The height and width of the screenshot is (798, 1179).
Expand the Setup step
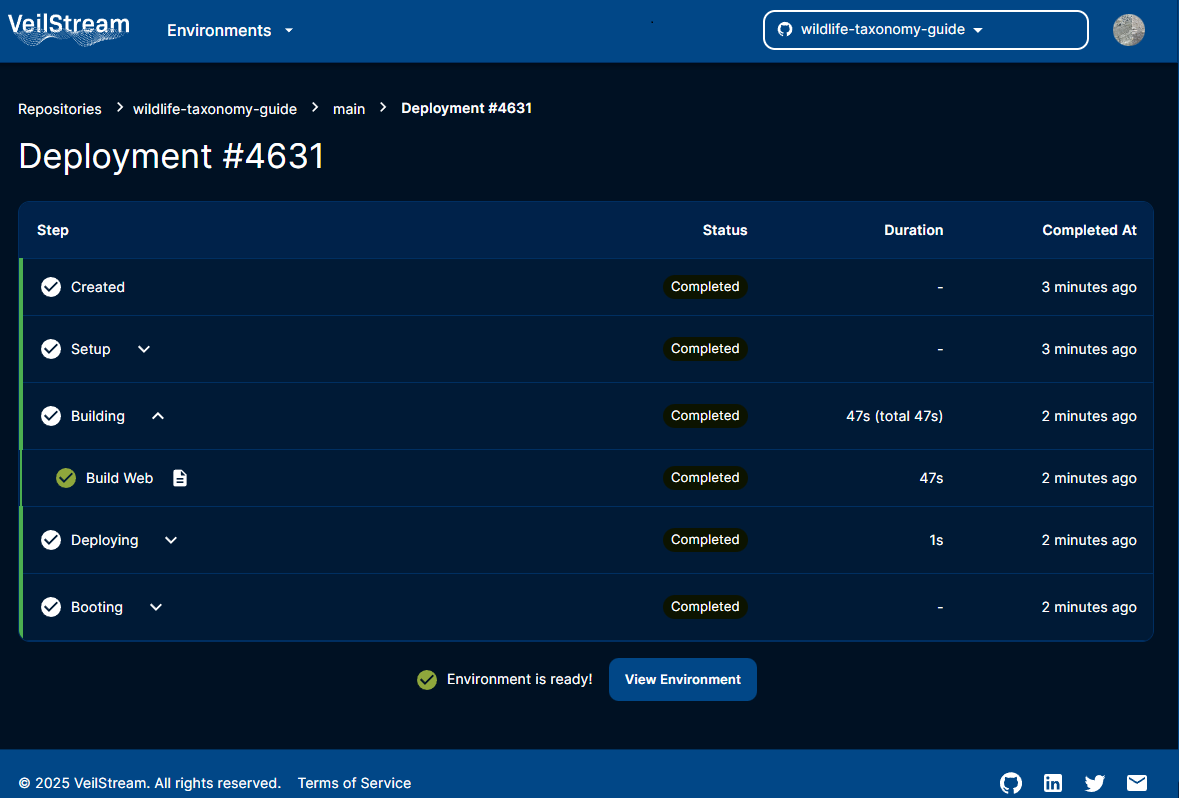tap(143, 349)
